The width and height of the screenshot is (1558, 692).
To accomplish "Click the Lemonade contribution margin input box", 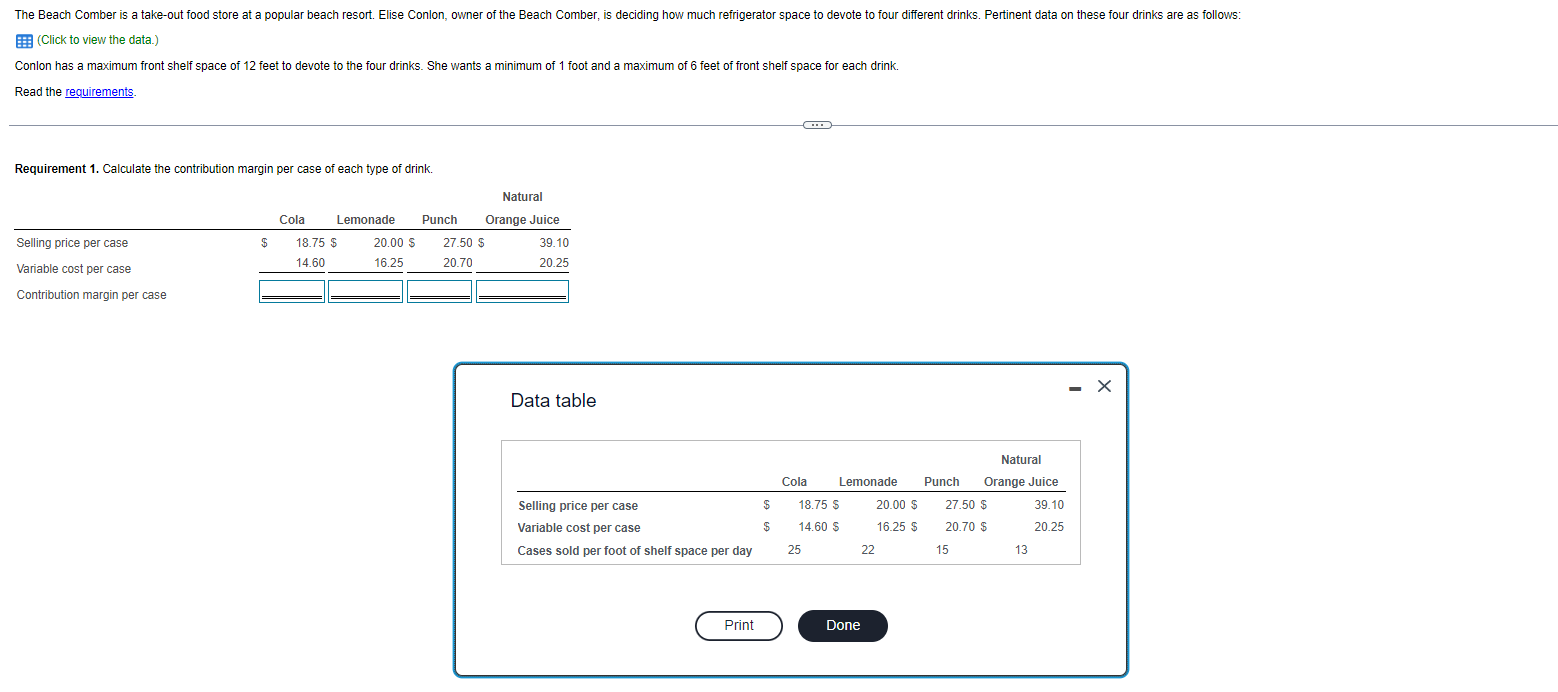I will 365,291.
